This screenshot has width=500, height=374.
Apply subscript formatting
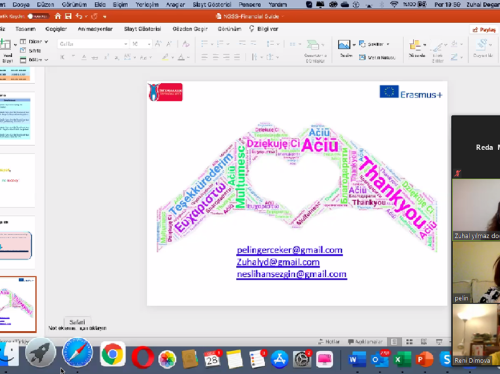[x=117, y=57]
